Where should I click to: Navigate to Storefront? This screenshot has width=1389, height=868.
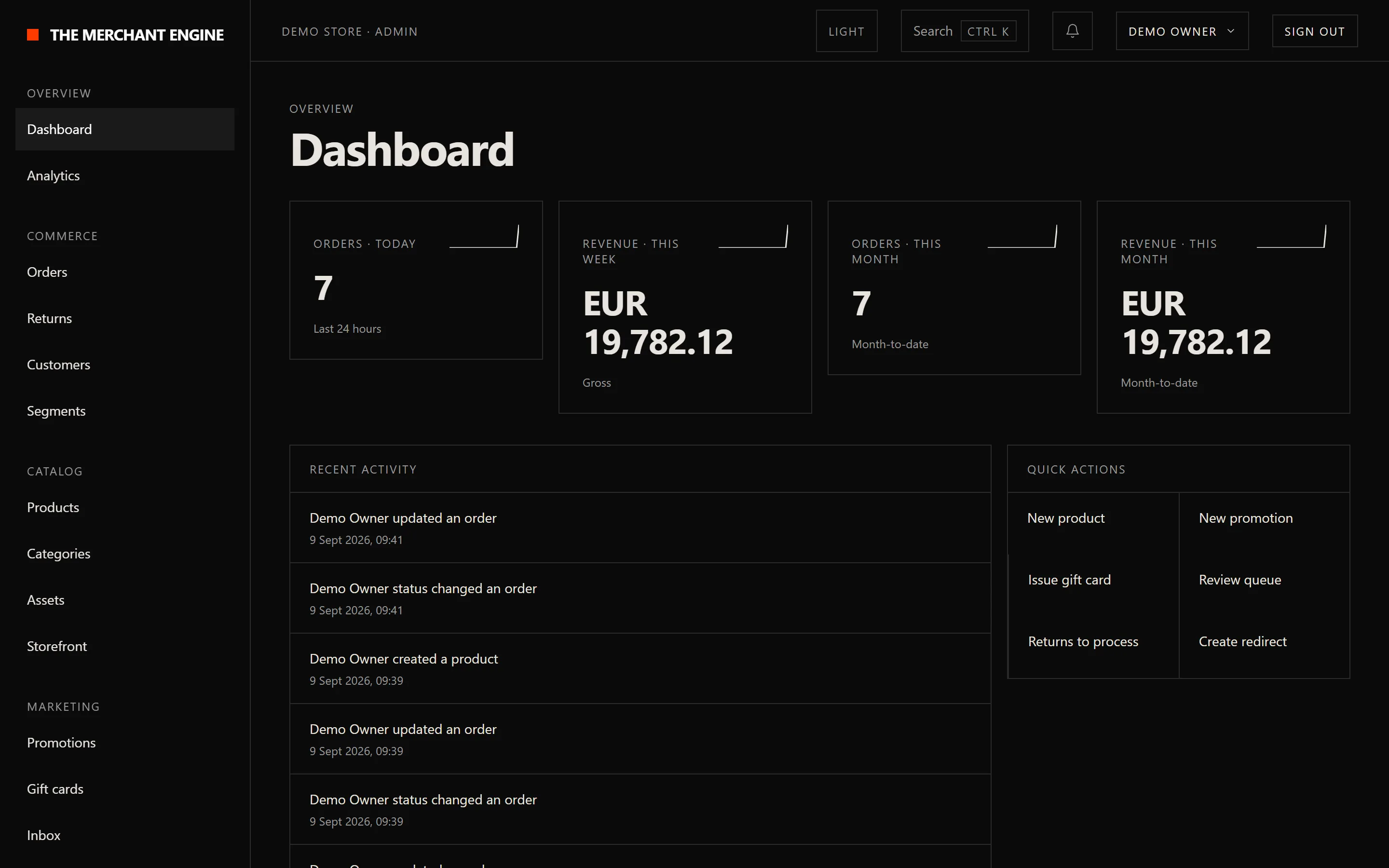tap(124, 646)
